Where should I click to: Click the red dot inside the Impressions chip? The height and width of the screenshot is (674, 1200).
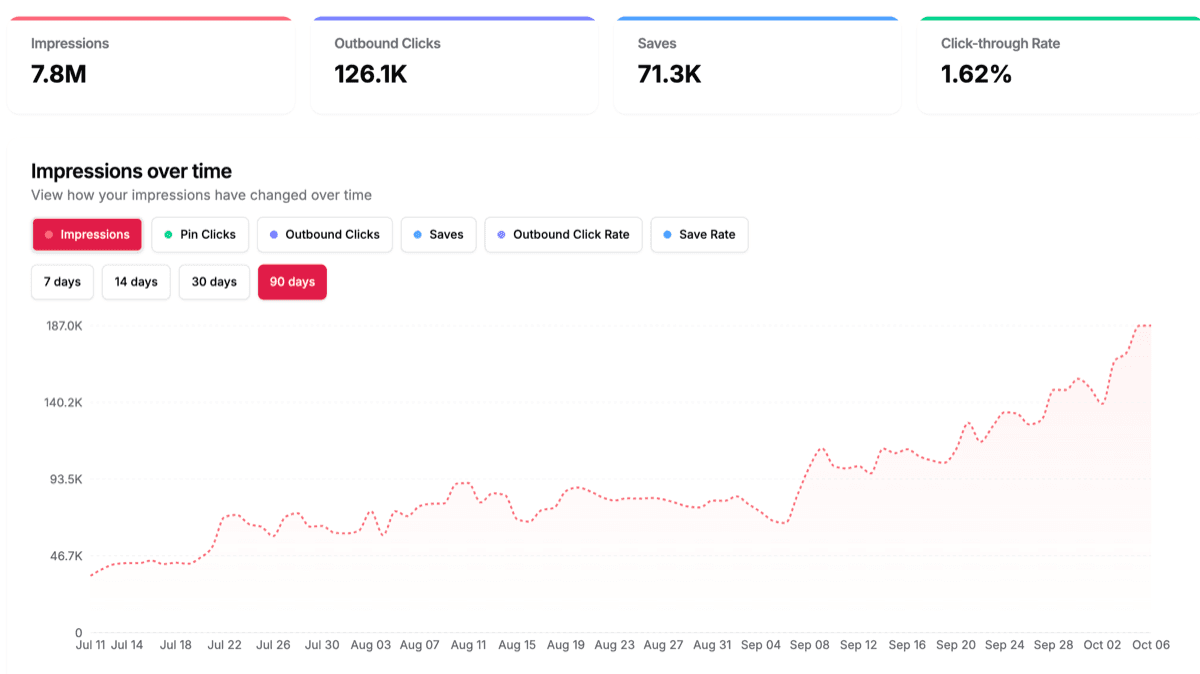click(48, 234)
